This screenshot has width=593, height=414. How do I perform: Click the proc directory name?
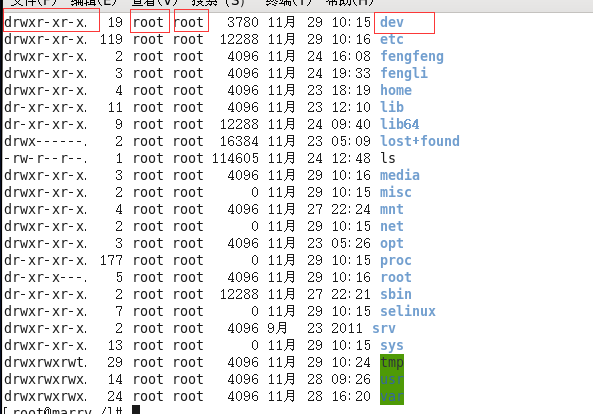click(396, 260)
